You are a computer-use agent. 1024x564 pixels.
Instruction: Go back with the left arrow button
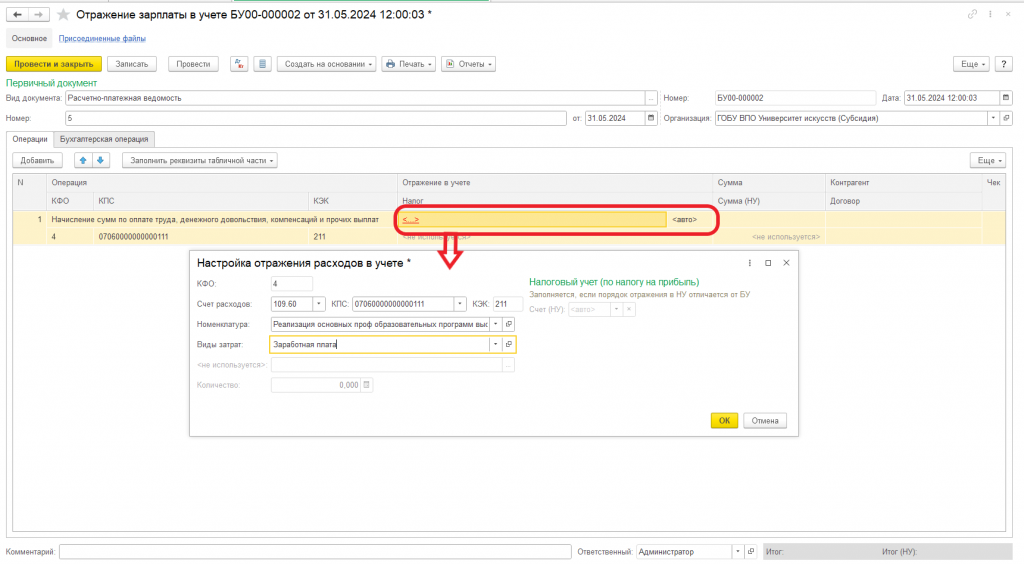click(x=18, y=14)
